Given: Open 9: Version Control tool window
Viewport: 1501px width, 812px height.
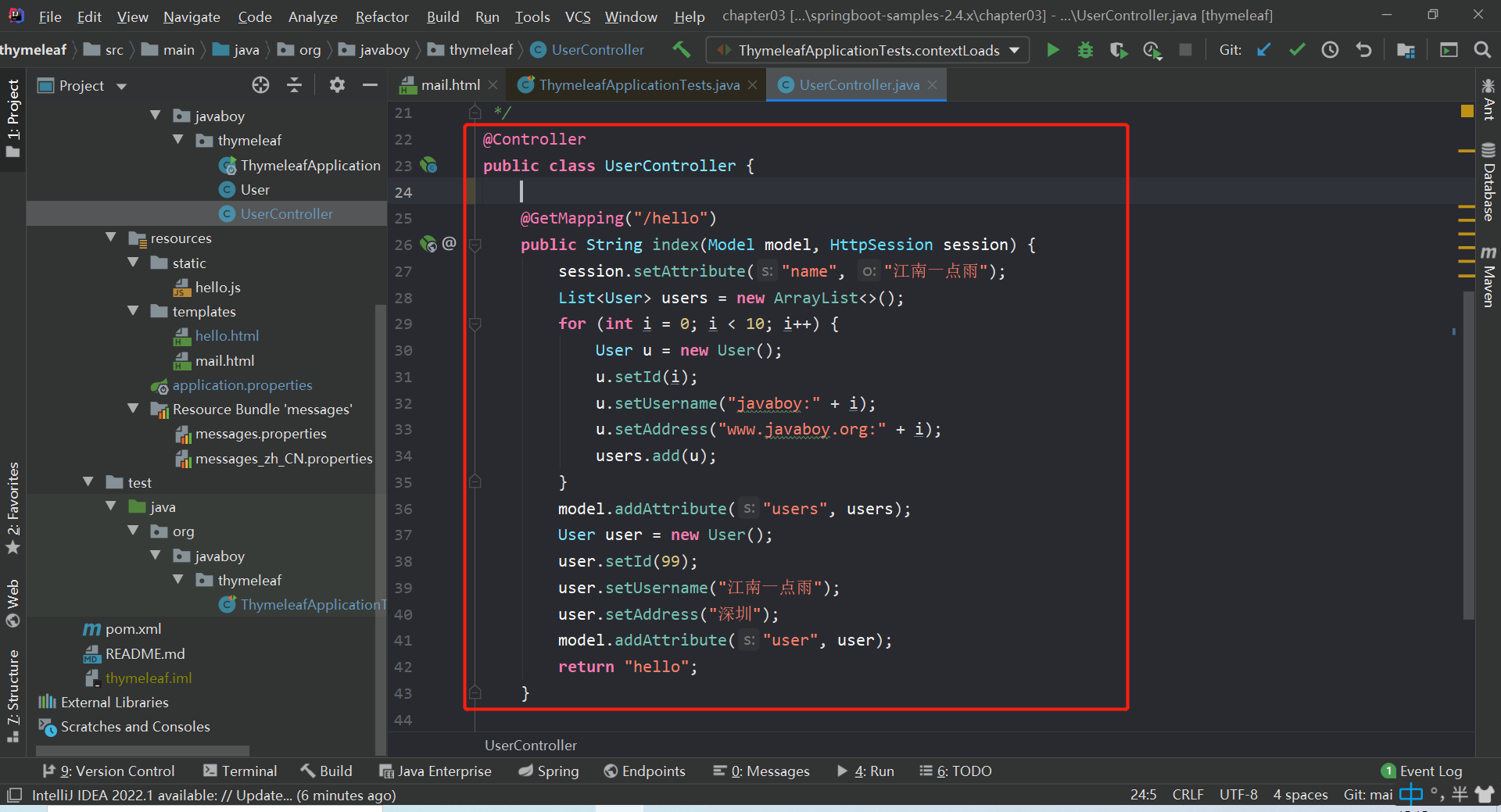Looking at the screenshot, I should (109, 771).
